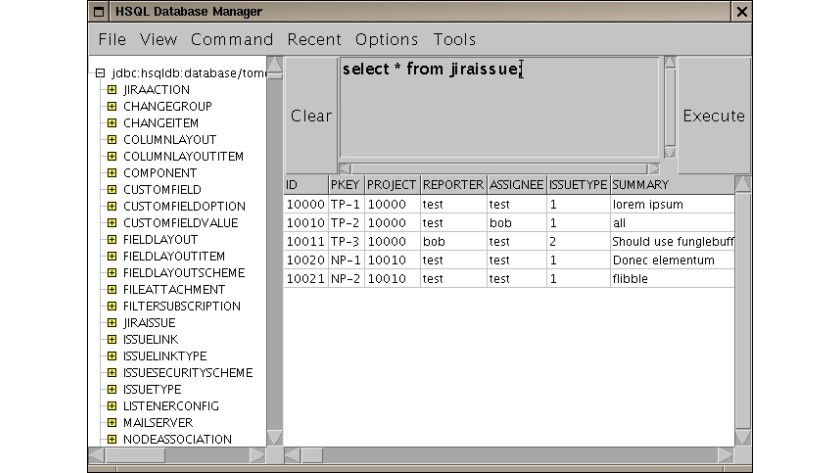Select the ISSUETYPE label in tree
Screen dimensions: 840x473
pyautogui.click(x=152, y=389)
